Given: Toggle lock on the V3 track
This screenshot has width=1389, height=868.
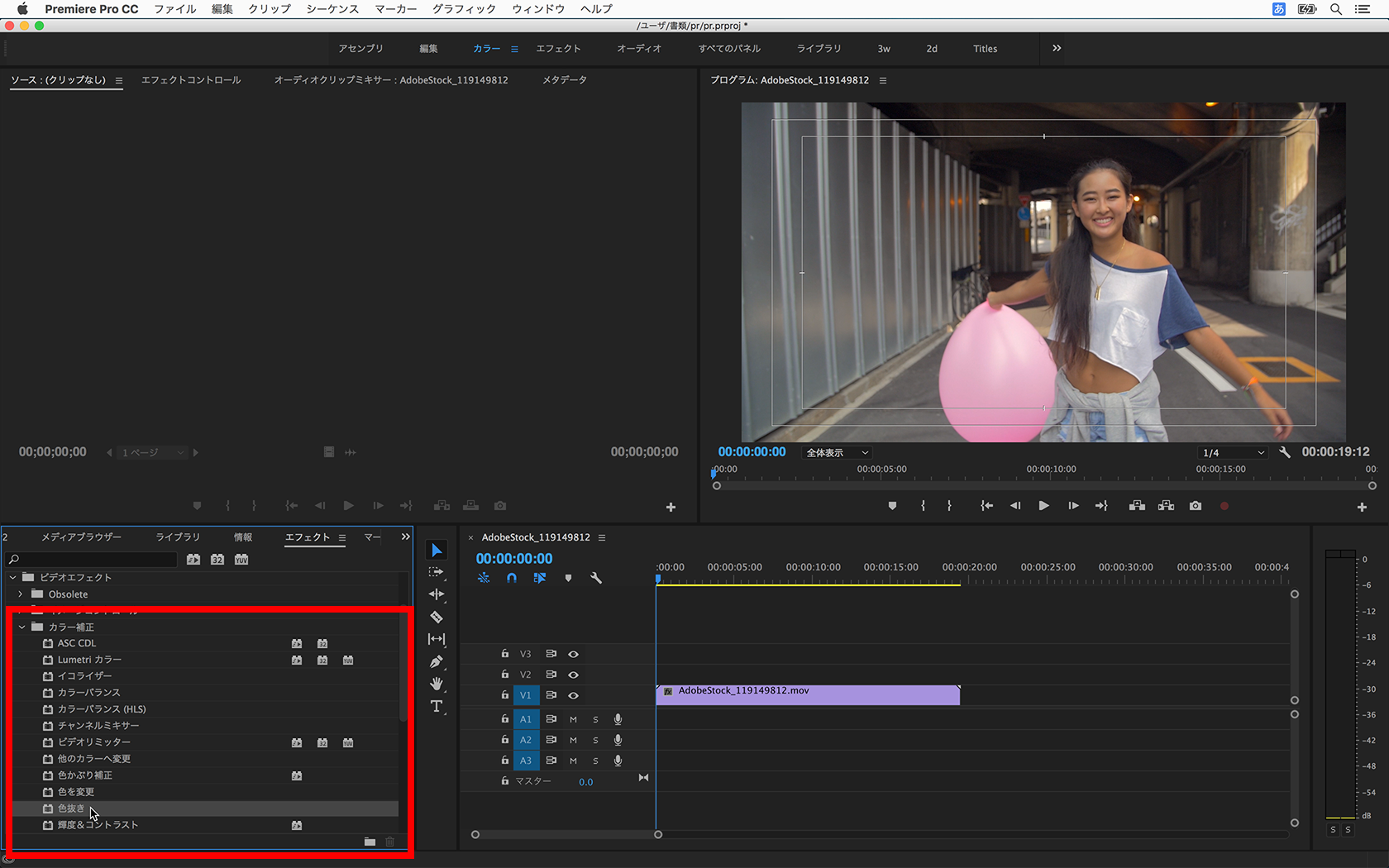Looking at the screenshot, I should 504,654.
